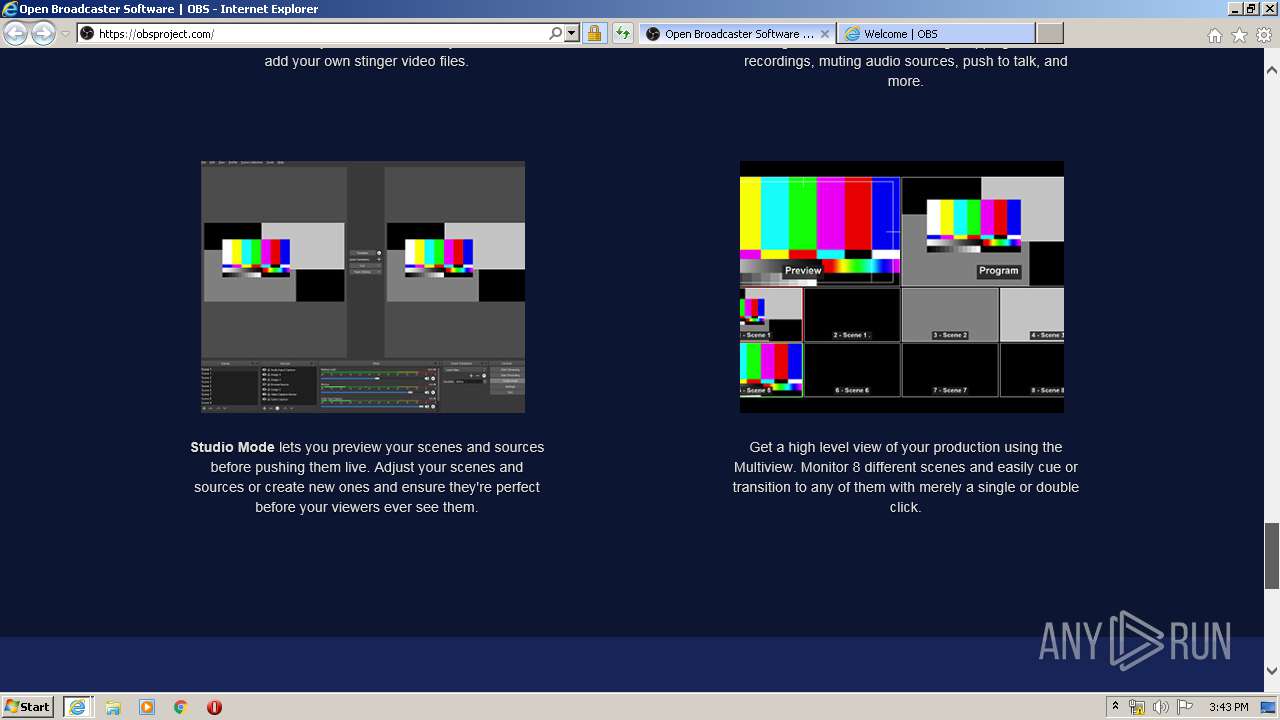Go forward with the browser Forward arrow

click(x=43, y=33)
